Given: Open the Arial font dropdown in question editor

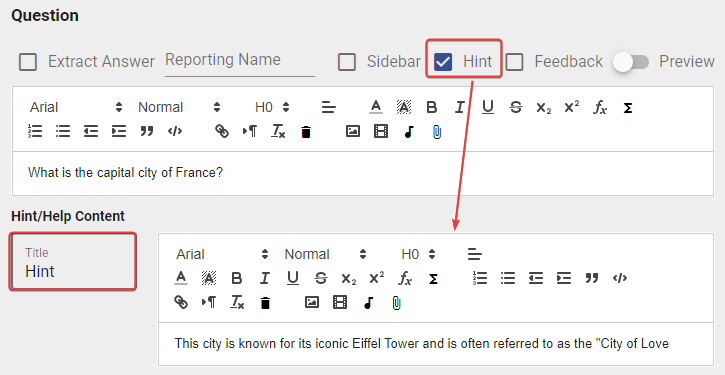Looking at the screenshot, I should pos(76,107).
